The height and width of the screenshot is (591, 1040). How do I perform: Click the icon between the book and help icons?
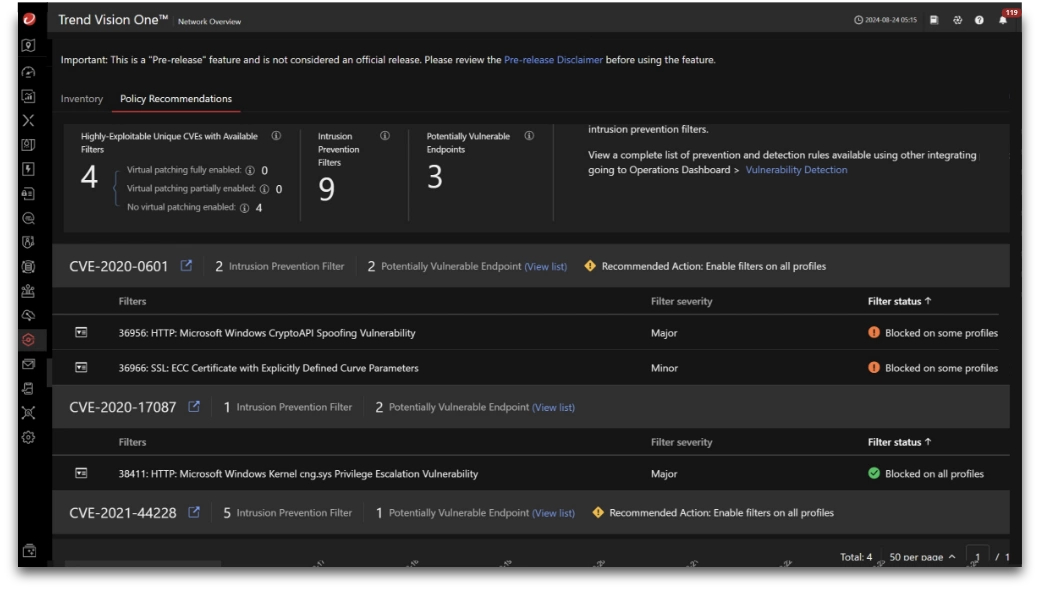(x=957, y=20)
